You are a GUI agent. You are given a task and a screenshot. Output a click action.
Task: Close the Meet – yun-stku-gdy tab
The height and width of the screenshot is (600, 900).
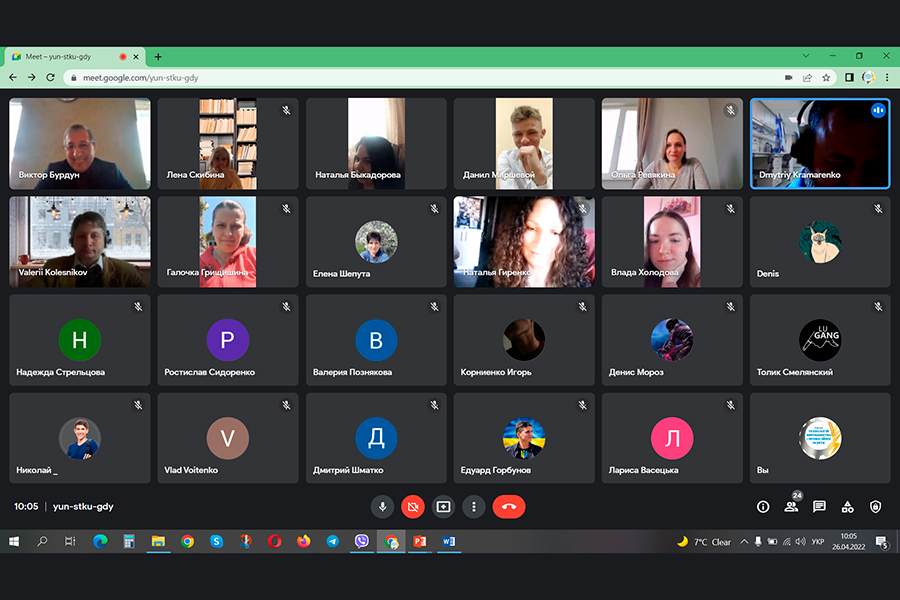(136, 57)
